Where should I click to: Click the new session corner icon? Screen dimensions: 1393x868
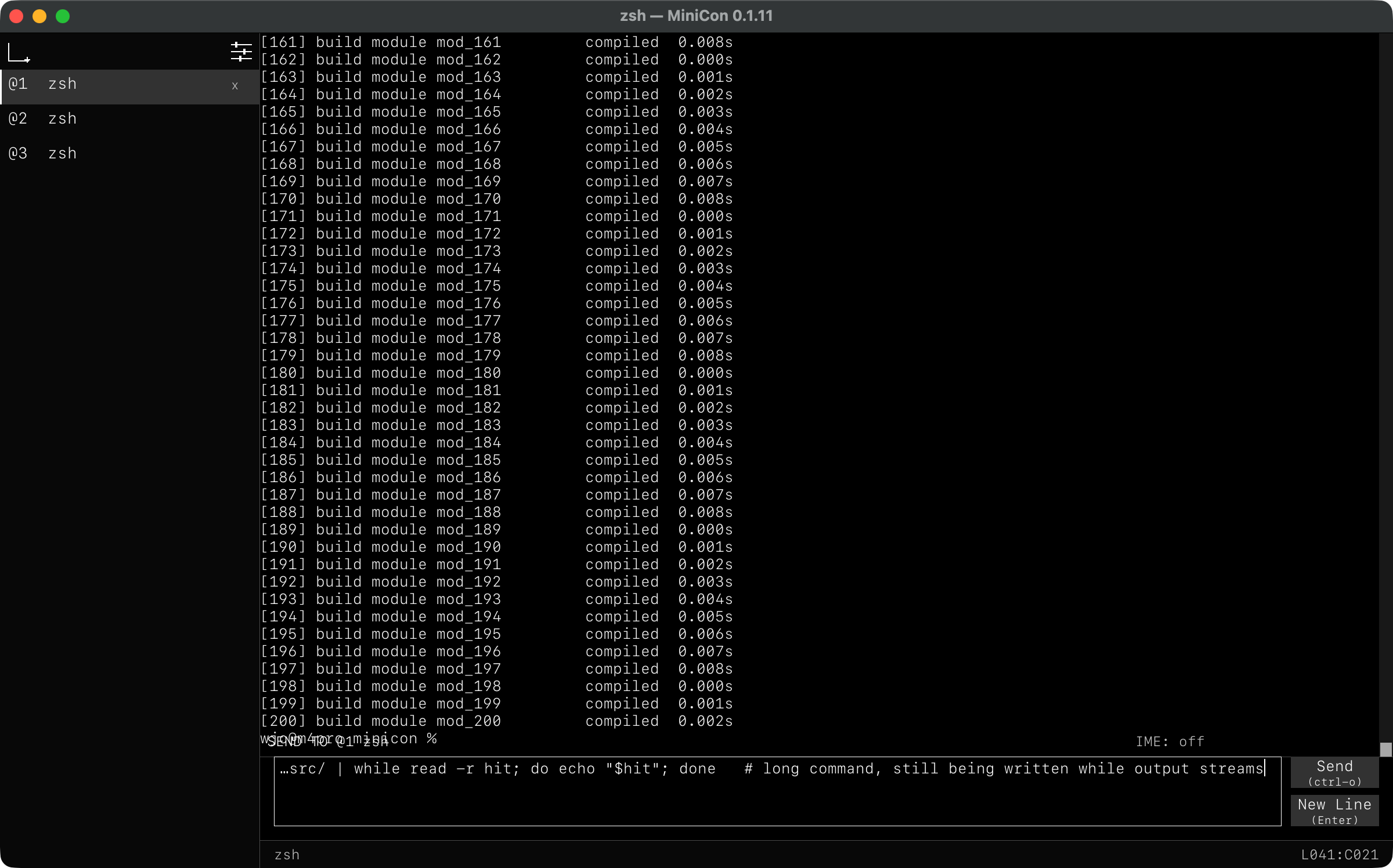pos(19,52)
